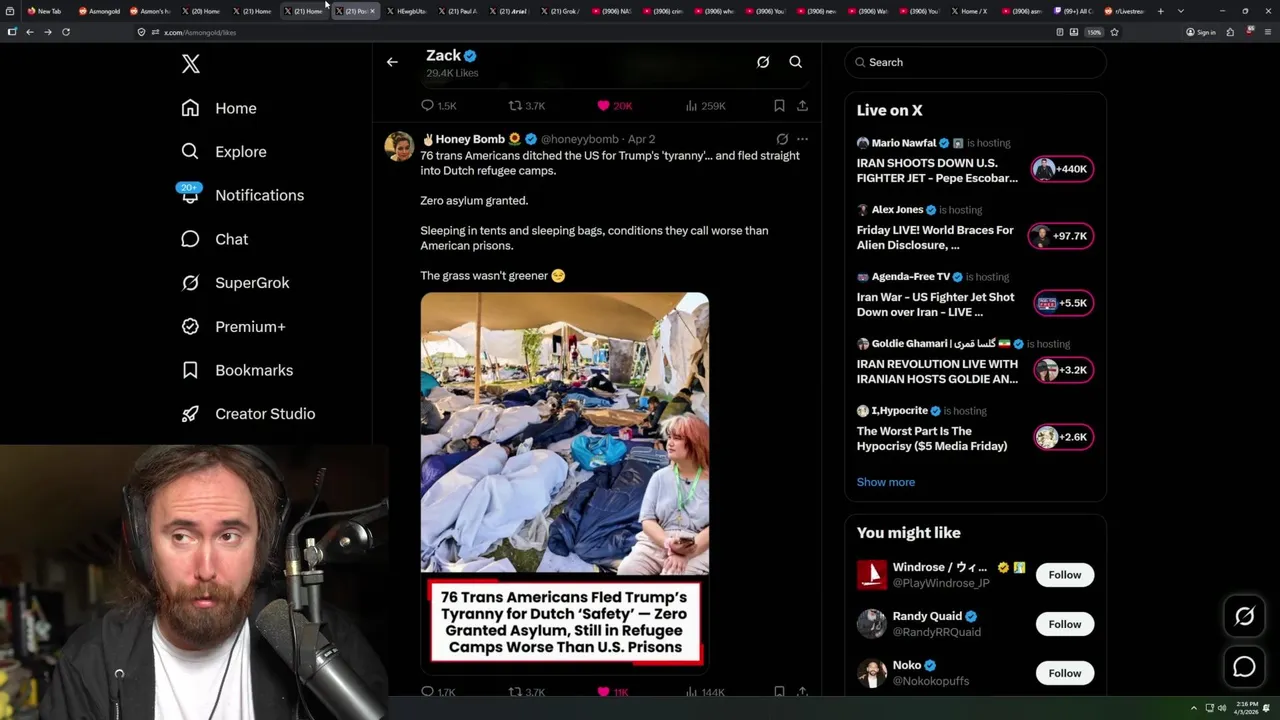
Task: Switch to the (20) Home browser tab
Action: [x=200, y=11]
